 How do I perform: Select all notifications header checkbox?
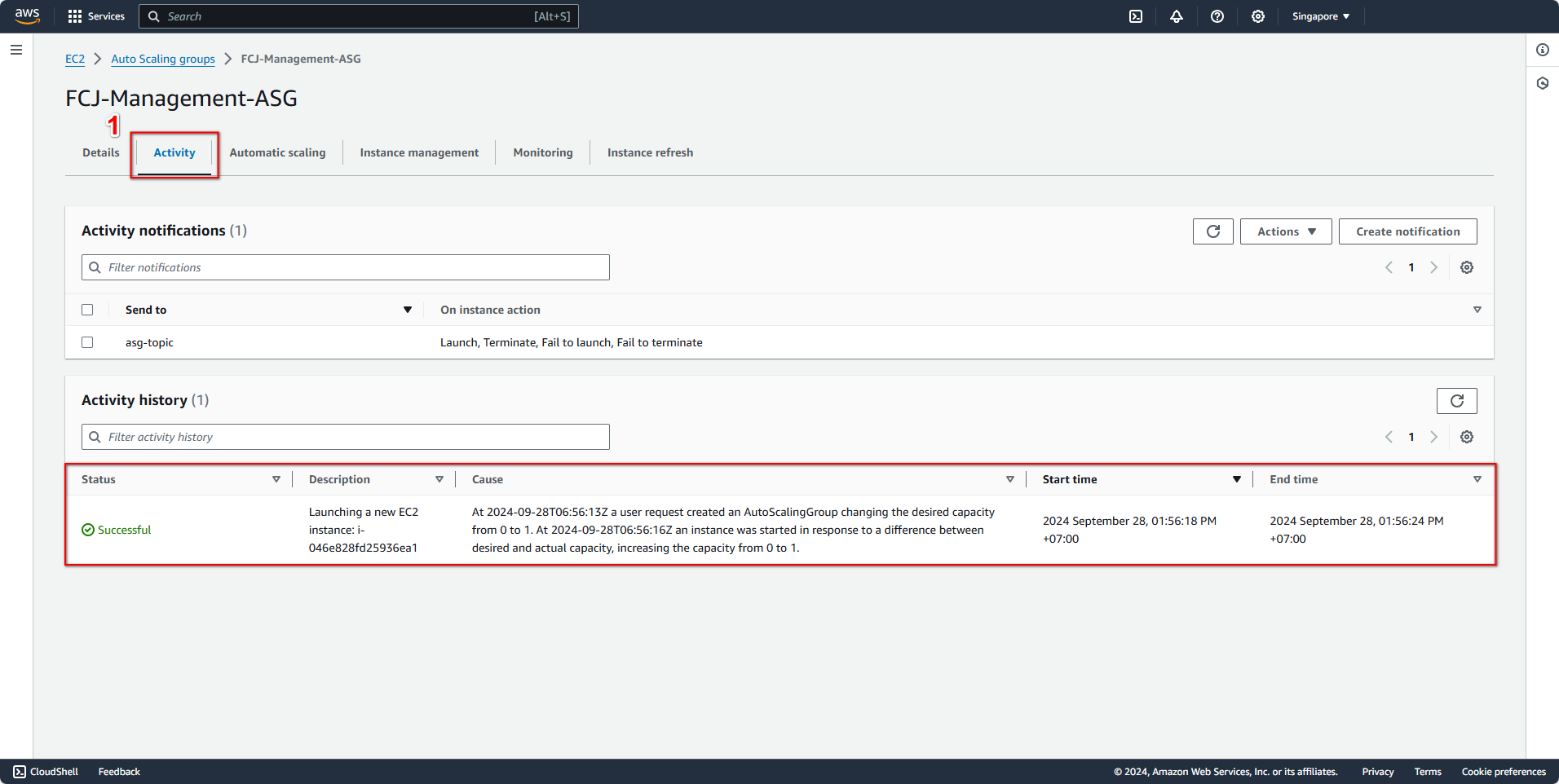coord(87,310)
